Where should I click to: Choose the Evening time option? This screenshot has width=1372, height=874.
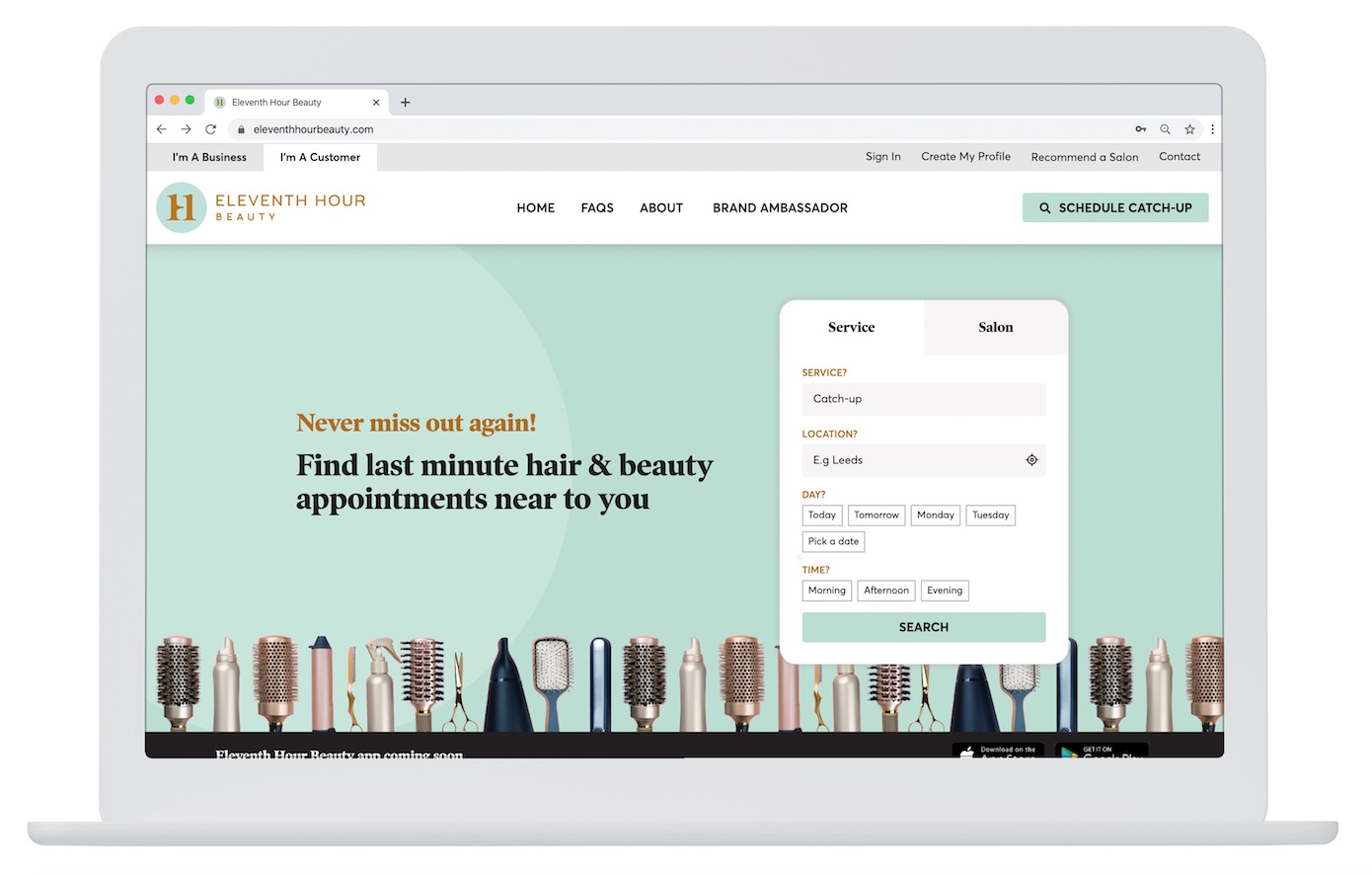(x=944, y=591)
